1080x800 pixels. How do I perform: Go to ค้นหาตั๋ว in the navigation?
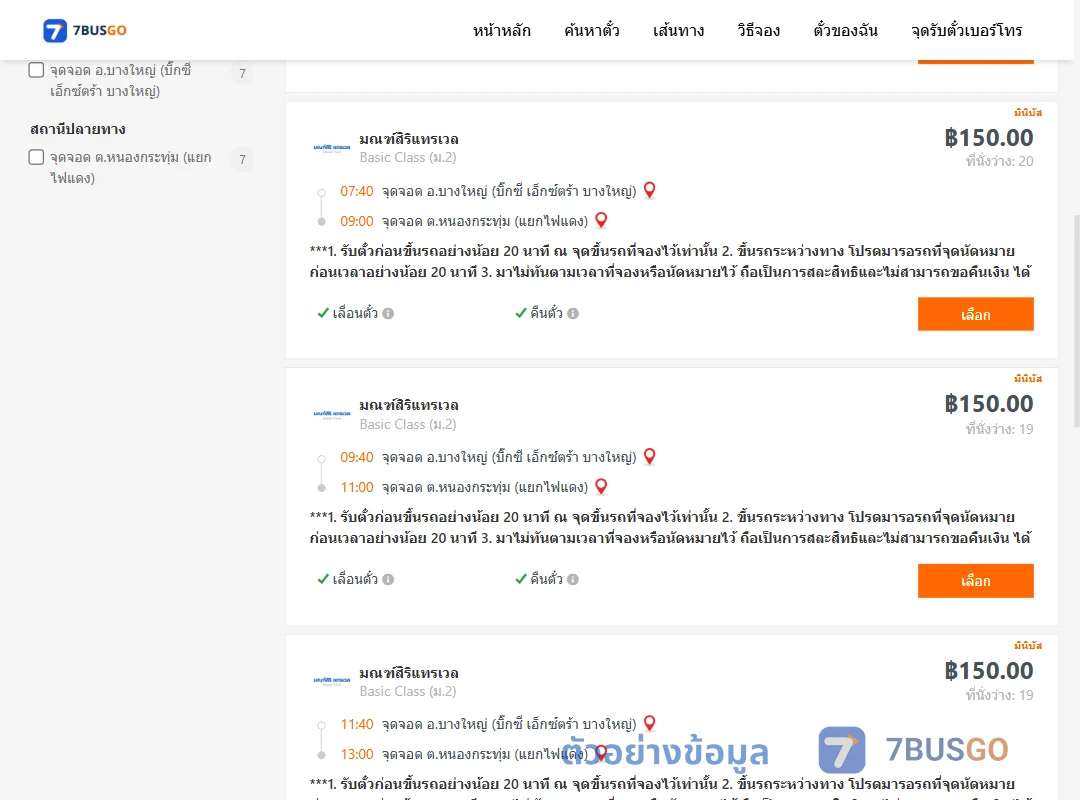592,30
